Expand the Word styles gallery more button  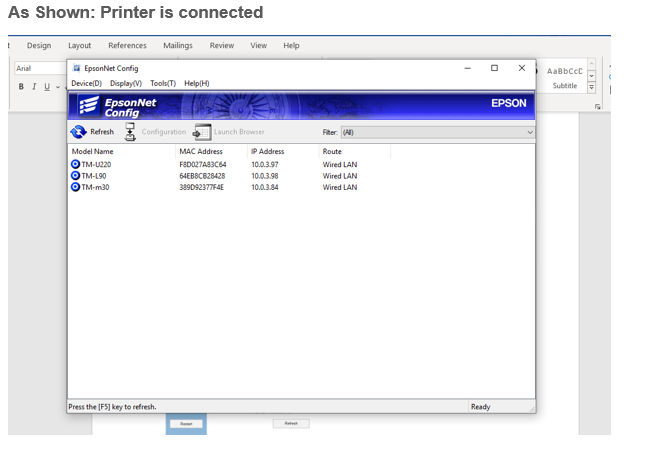591,87
